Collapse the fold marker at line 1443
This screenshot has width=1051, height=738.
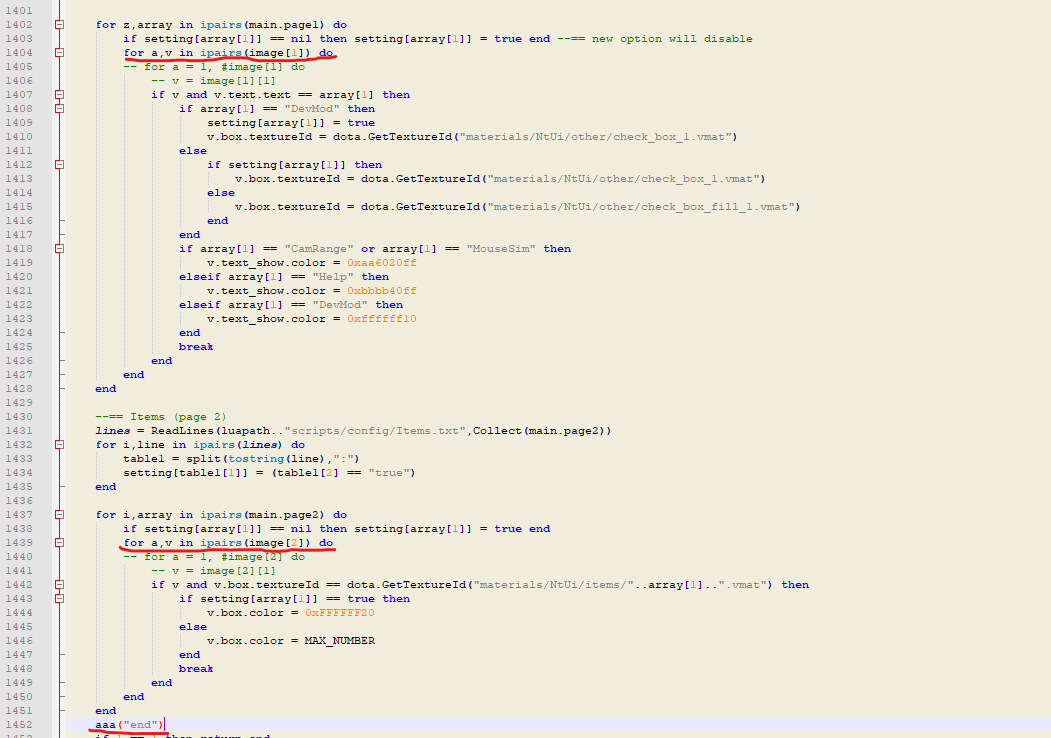57,598
